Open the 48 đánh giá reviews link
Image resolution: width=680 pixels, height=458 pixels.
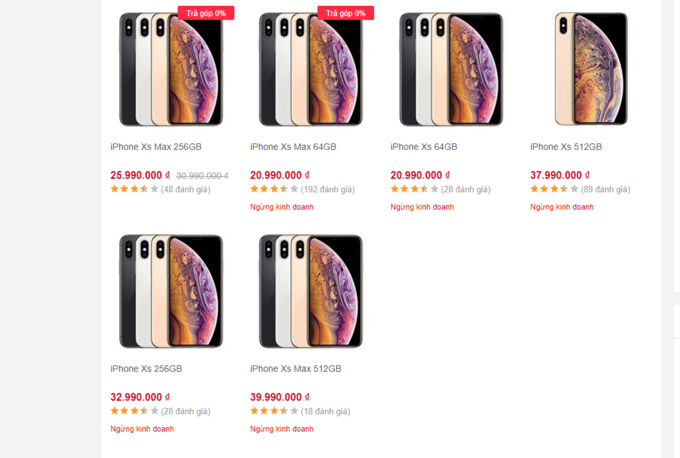pyautogui.click(x=186, y=189)
